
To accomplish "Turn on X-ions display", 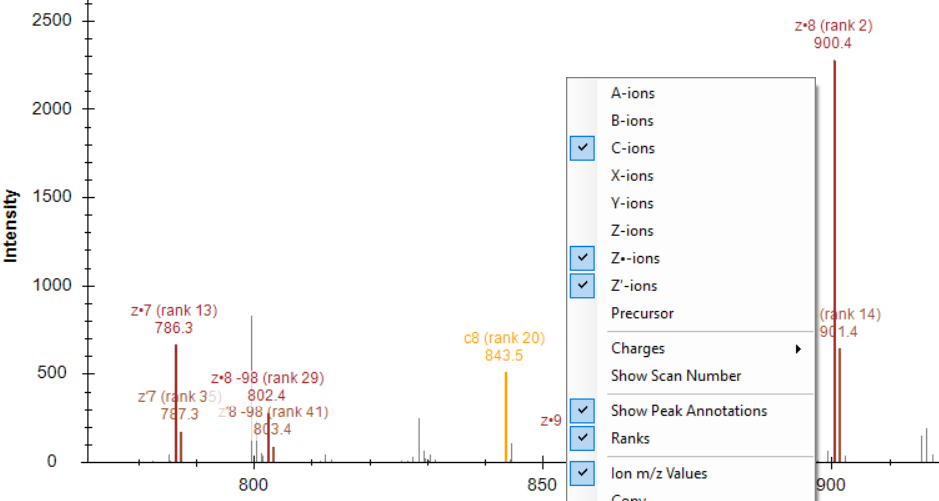I will tap(632, 176).
